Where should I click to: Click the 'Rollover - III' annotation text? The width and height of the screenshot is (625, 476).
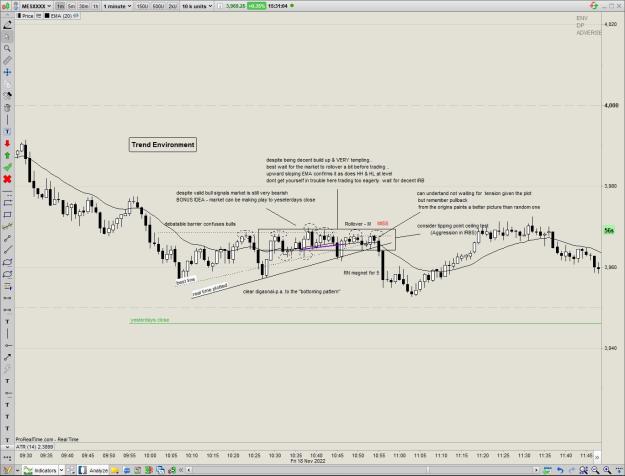(x=358, y=224)
